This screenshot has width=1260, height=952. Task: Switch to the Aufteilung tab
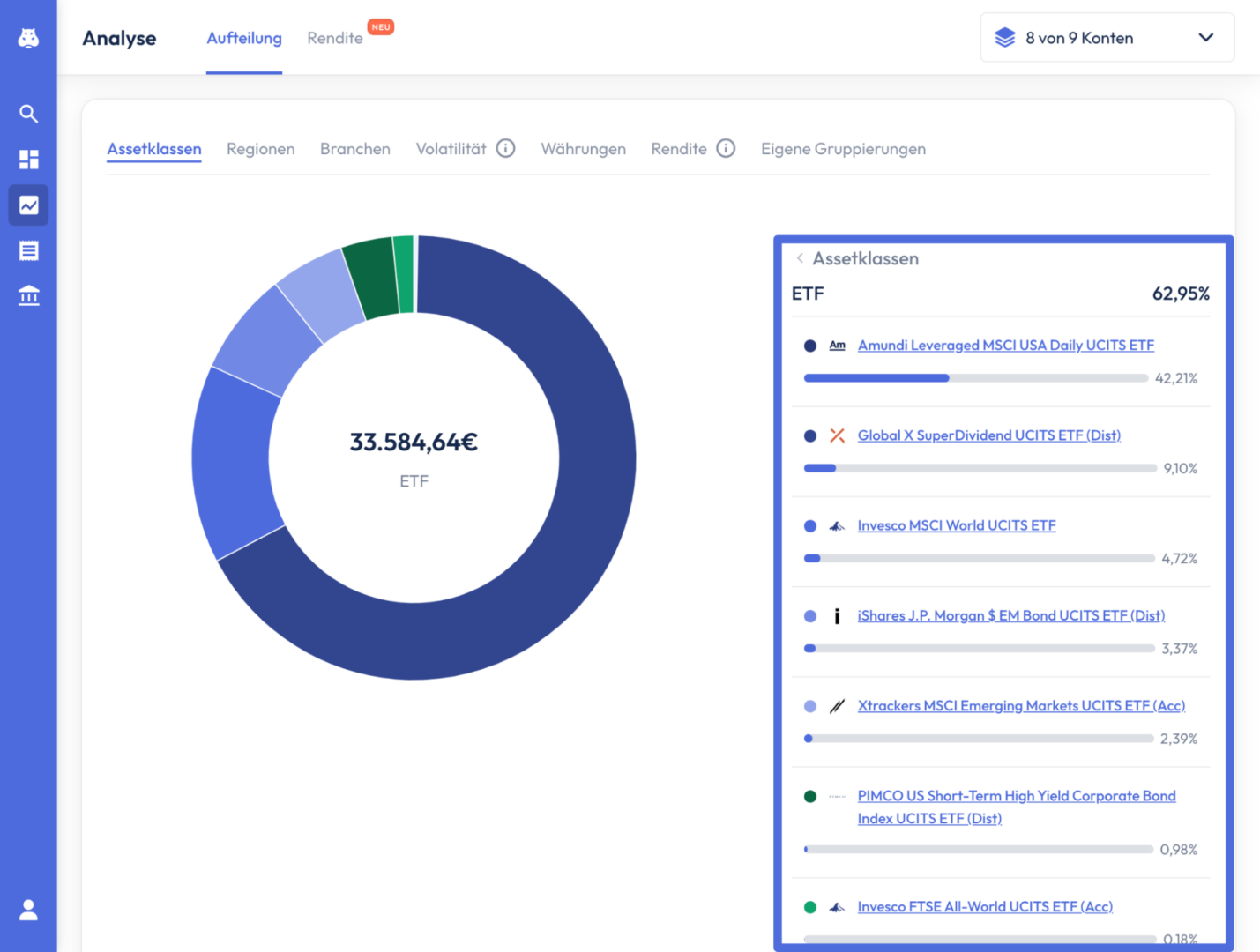244,38
